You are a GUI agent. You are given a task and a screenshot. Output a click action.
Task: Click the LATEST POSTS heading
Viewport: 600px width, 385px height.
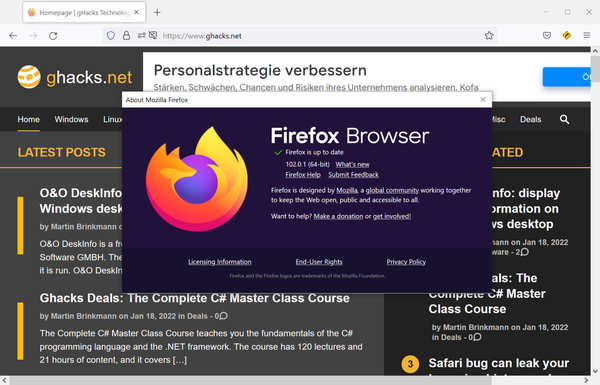(x=61, y=152)
